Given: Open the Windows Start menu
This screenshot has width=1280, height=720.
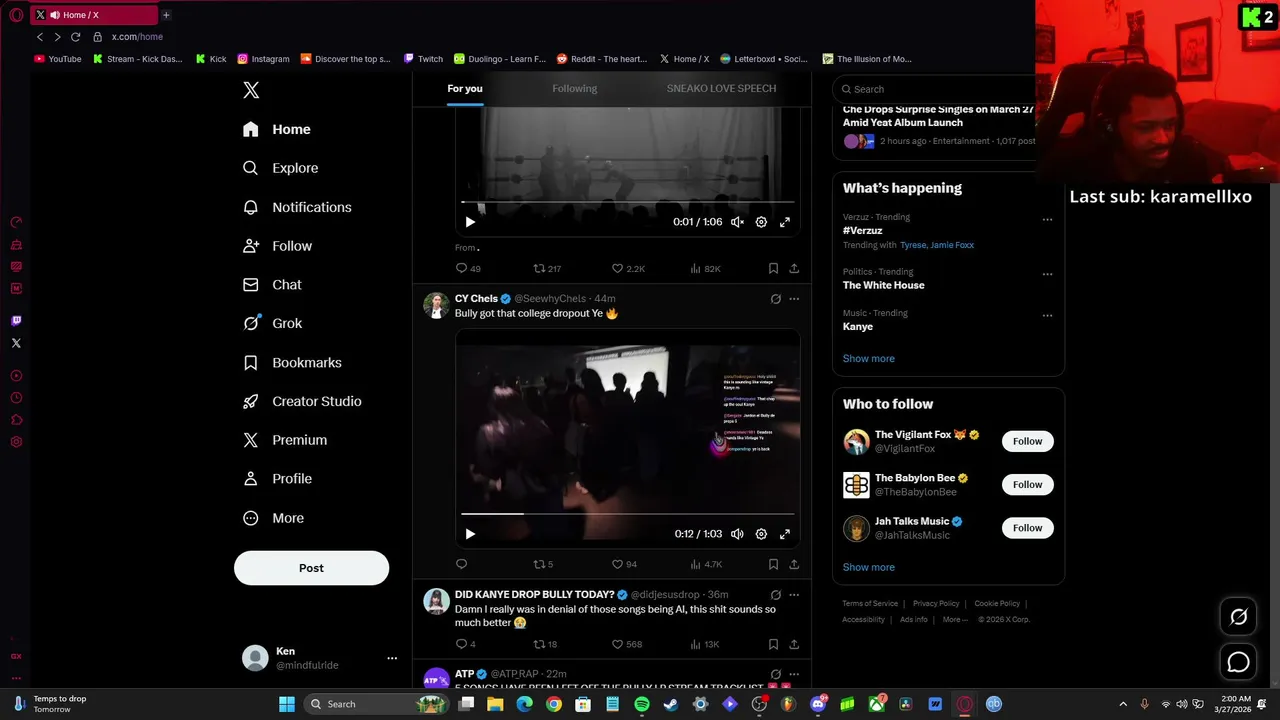Looking at the screenshot, I should pos(287,704).
